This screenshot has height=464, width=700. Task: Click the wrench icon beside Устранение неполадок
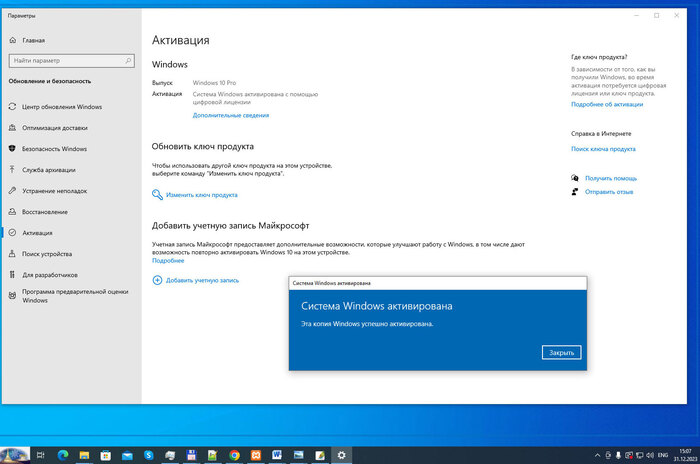(12, 191)
